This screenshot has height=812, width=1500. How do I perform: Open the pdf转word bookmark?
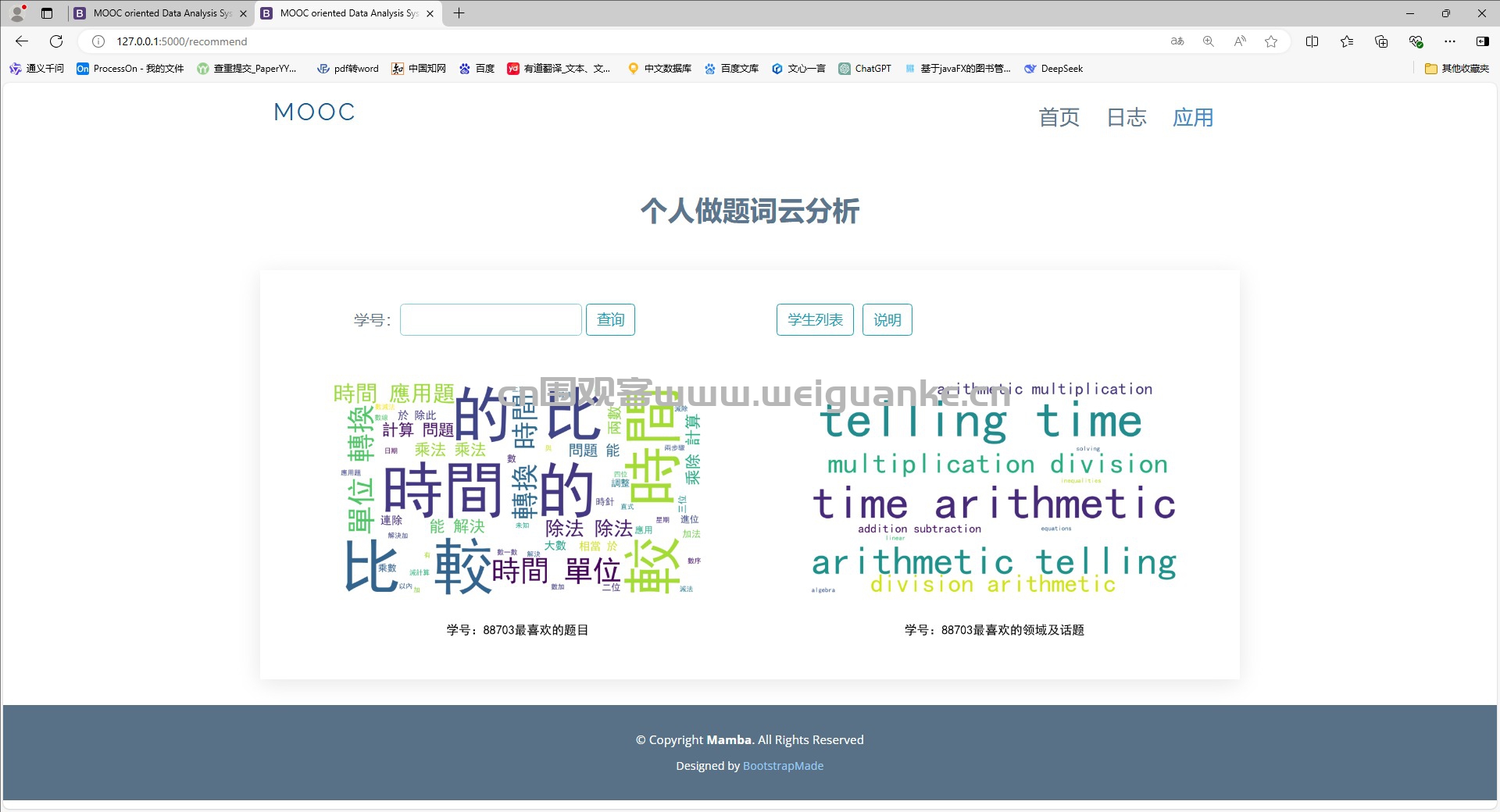click(x=348, y=69)
